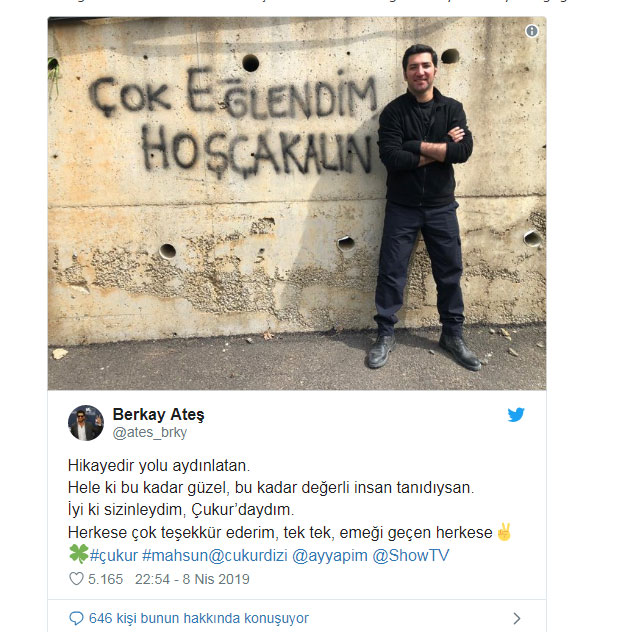Follow the #çukur hashtag
Viewport: 632px width, 632px height.
114,555
